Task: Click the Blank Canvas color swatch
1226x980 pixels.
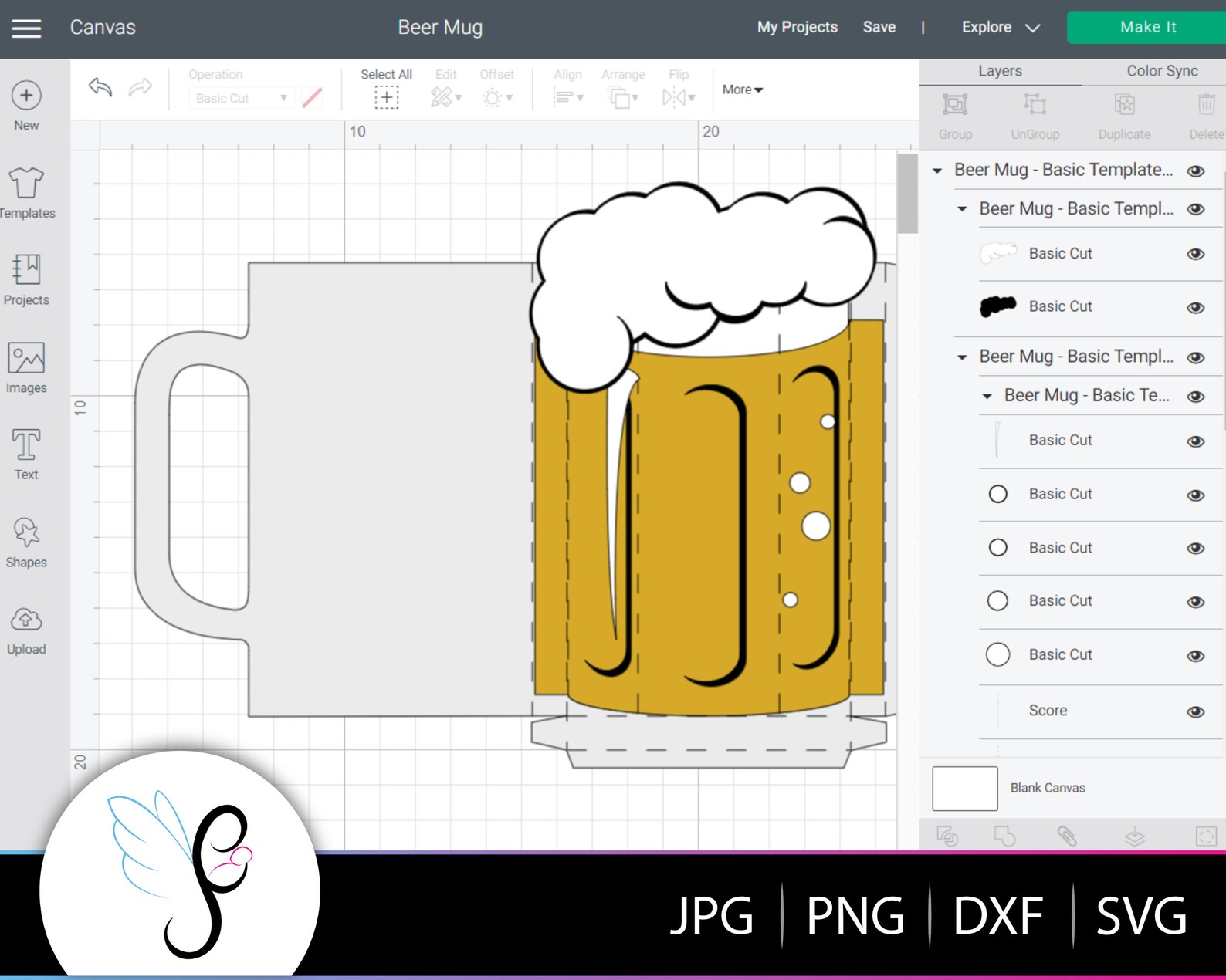Action: [x=964, y=788]
